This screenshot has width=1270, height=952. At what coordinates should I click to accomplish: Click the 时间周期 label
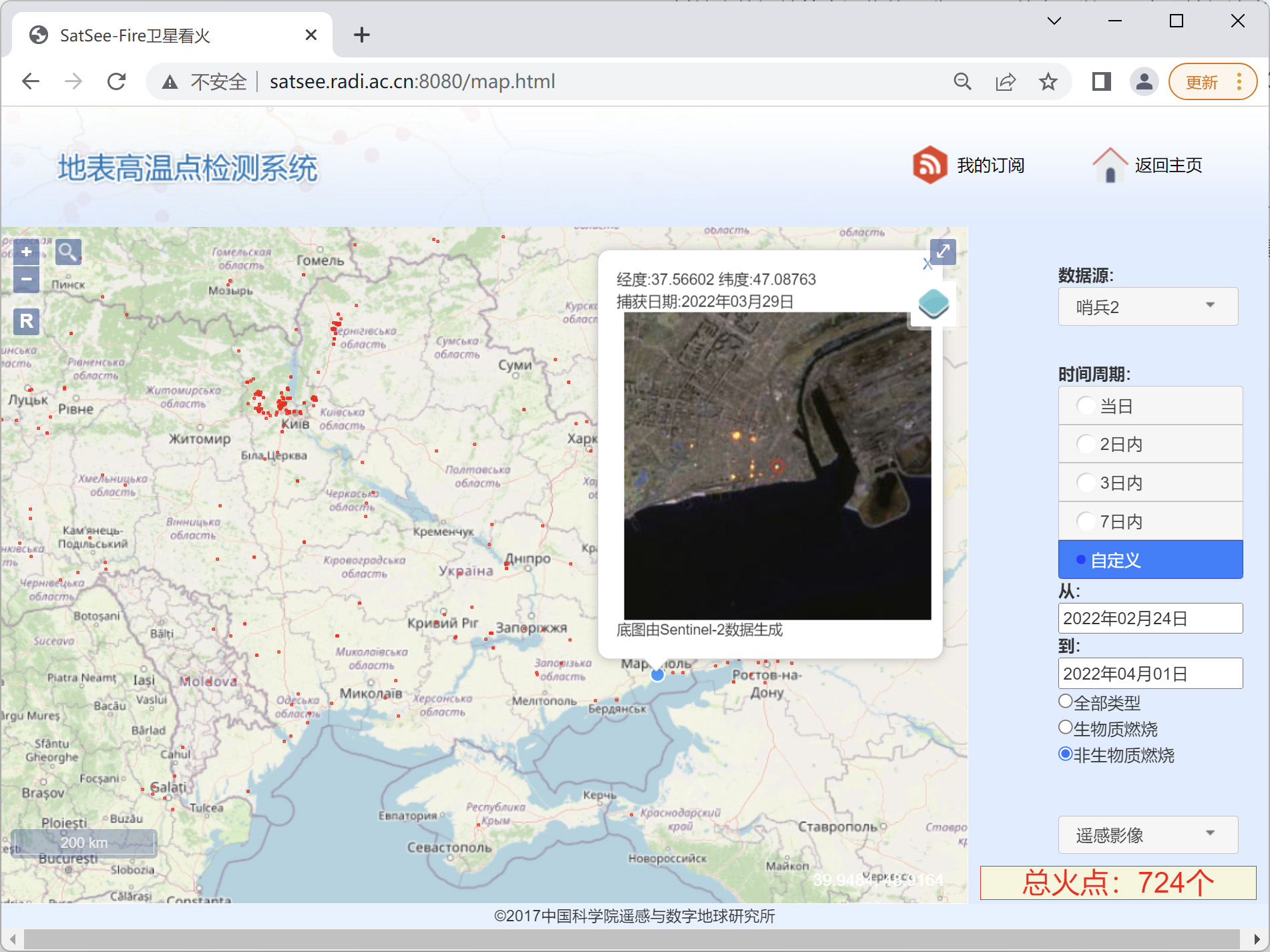pos(1094,374)
